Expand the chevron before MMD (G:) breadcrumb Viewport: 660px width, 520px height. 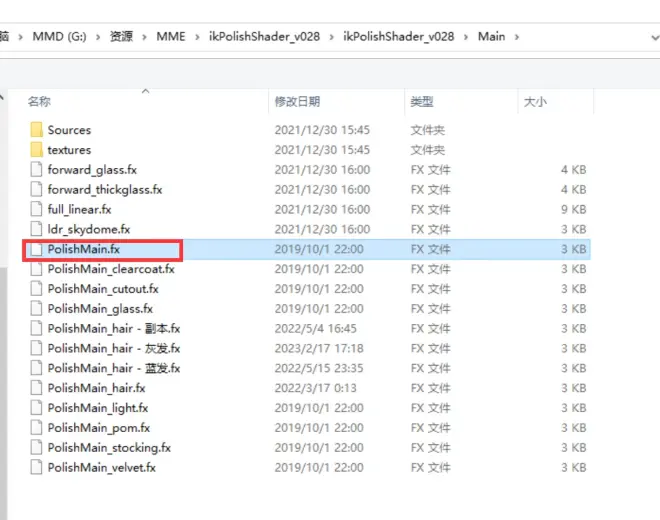(x=20, y=37)
